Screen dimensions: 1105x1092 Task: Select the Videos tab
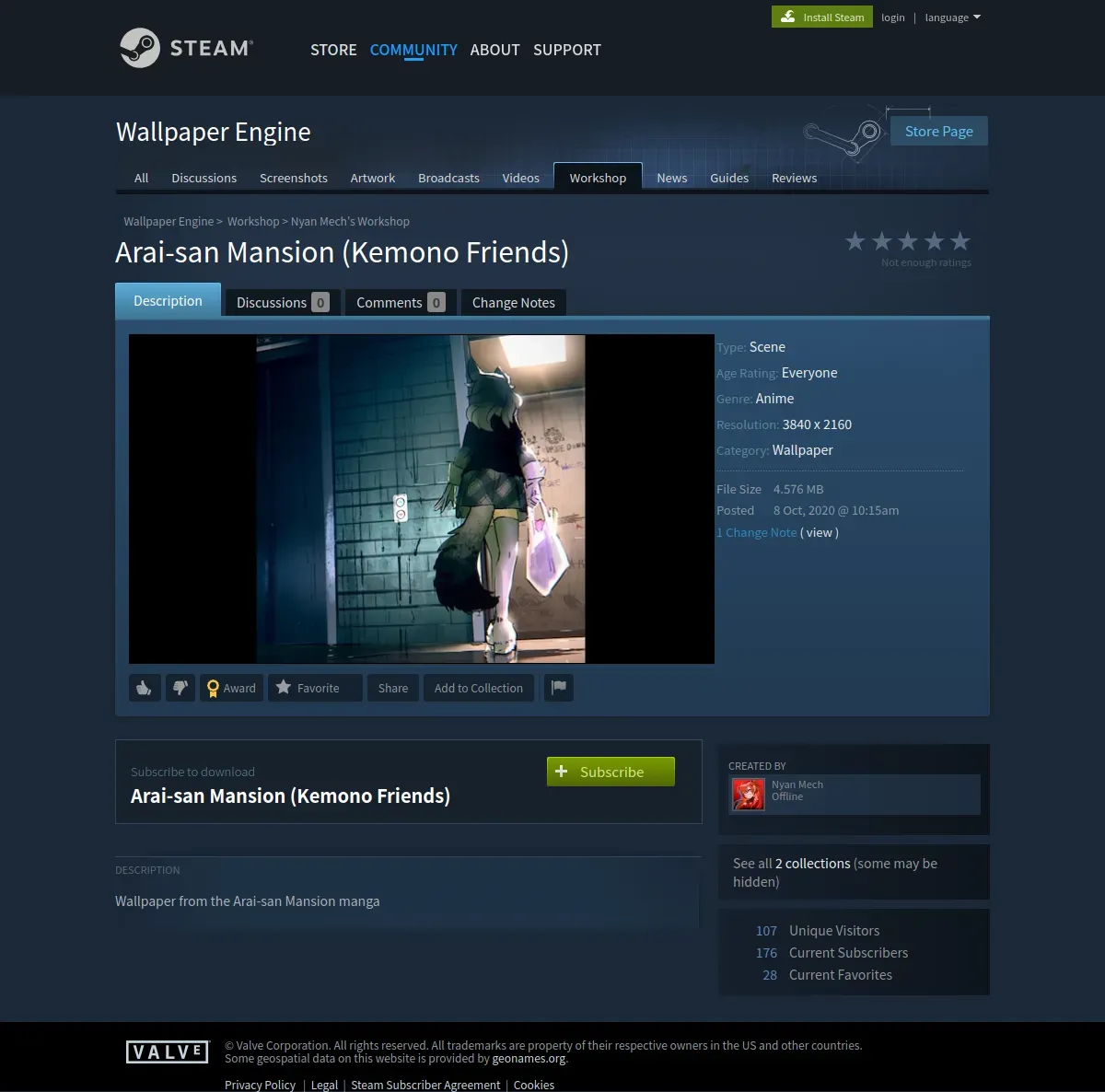[x=521, y=178]
